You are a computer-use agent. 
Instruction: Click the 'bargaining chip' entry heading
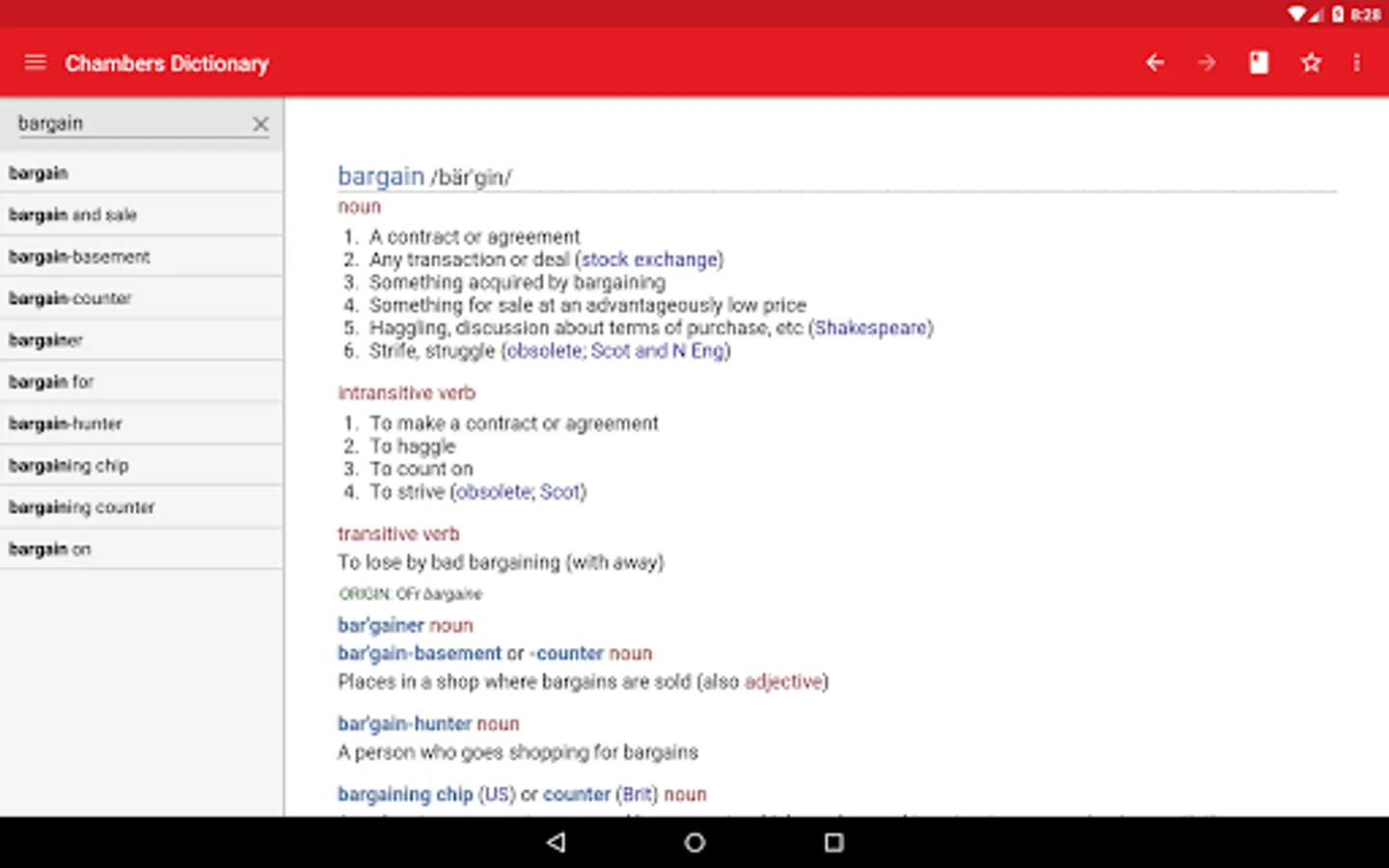(405, 794)
